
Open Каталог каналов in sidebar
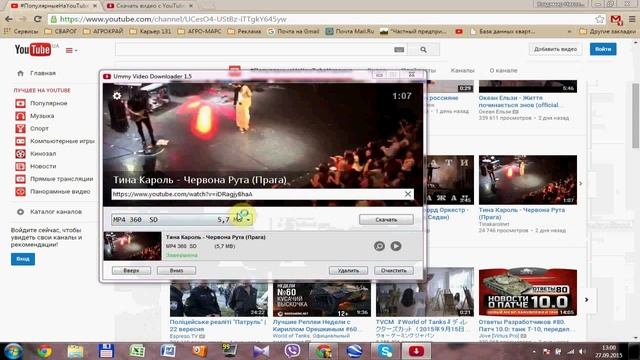click(56, 212)
